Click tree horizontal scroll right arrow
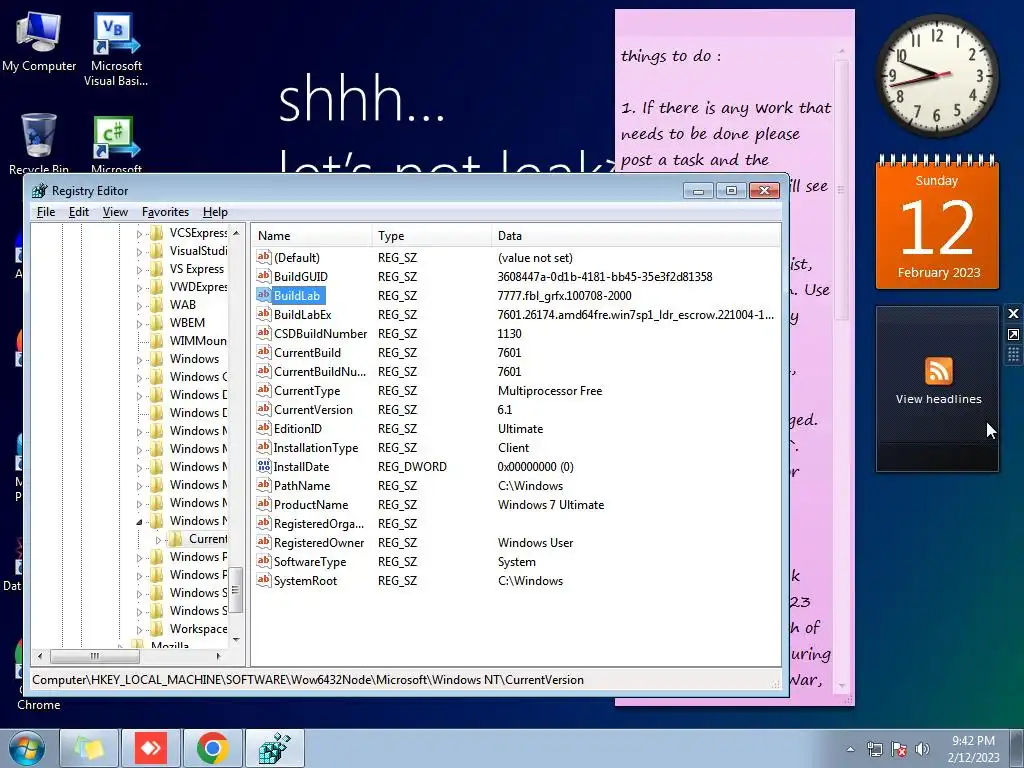1024x768 pixels. point(218,656)
